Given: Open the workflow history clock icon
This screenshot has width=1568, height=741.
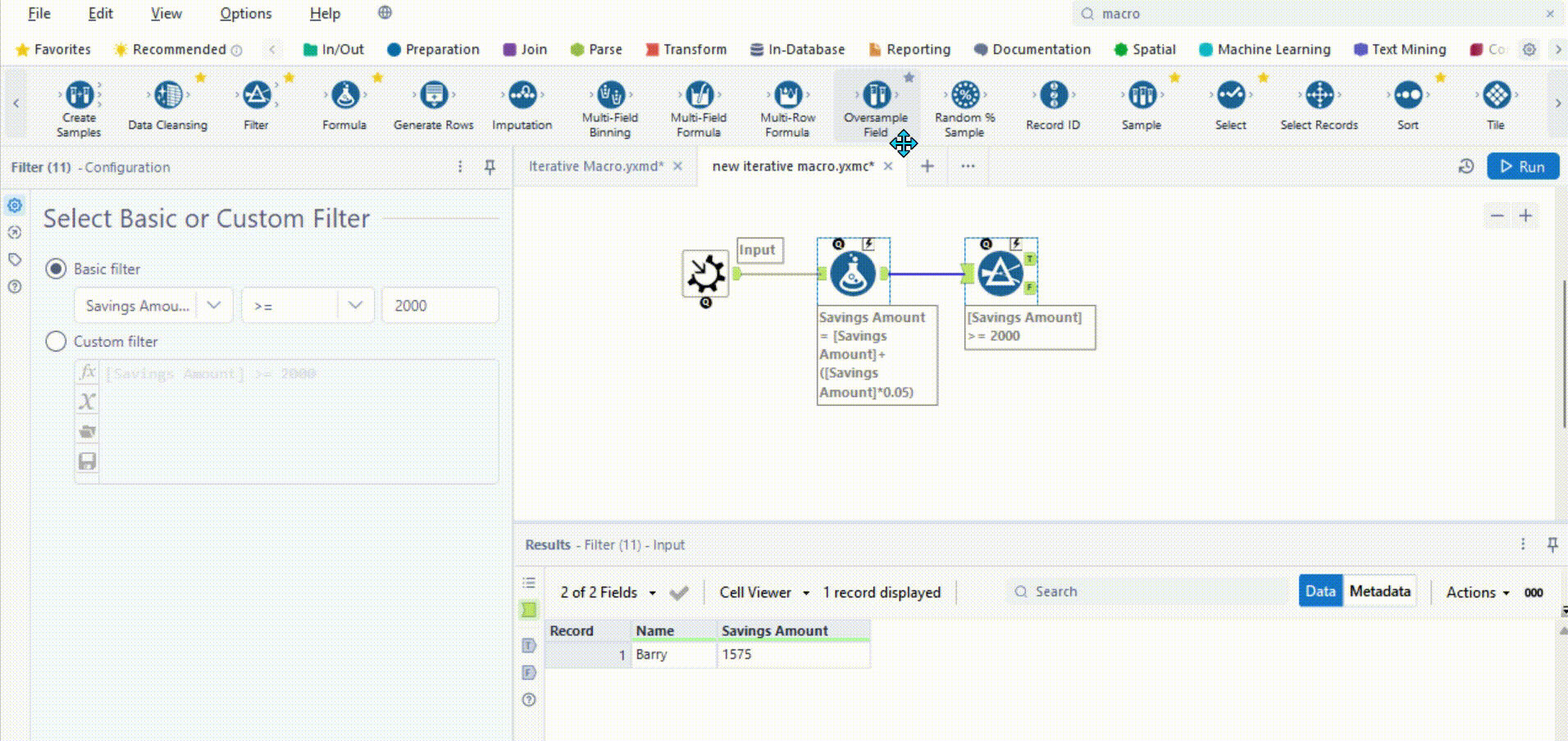Looking at the screenshot, I should coord(1466,166).
